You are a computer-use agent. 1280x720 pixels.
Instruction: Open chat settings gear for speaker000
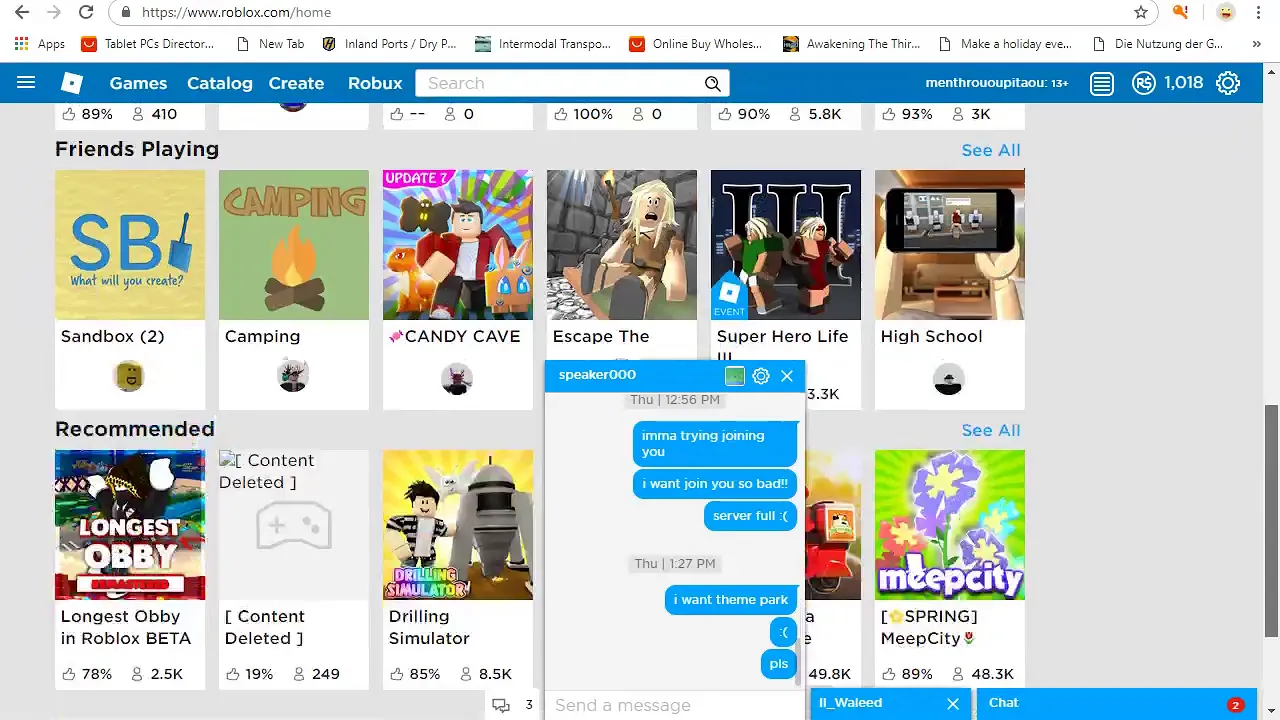pyautogui.click(x=761, y=376)
